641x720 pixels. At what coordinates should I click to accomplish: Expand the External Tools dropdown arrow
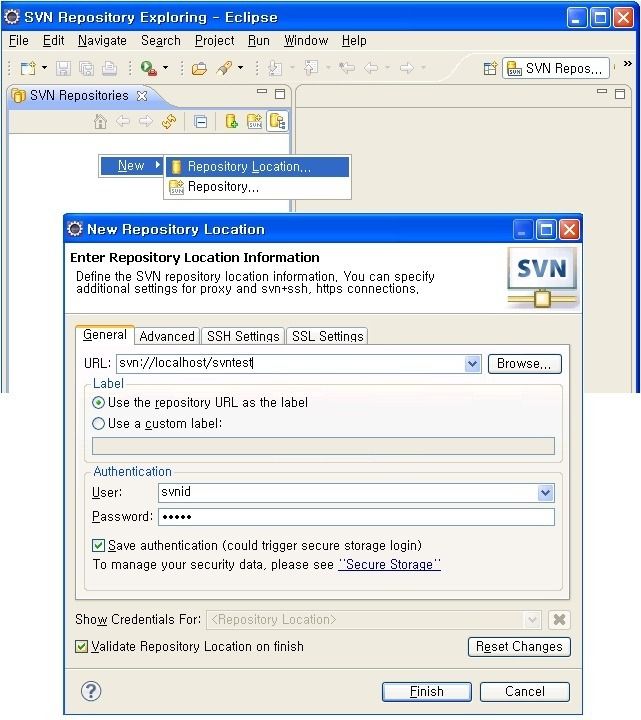pos(165,68)
